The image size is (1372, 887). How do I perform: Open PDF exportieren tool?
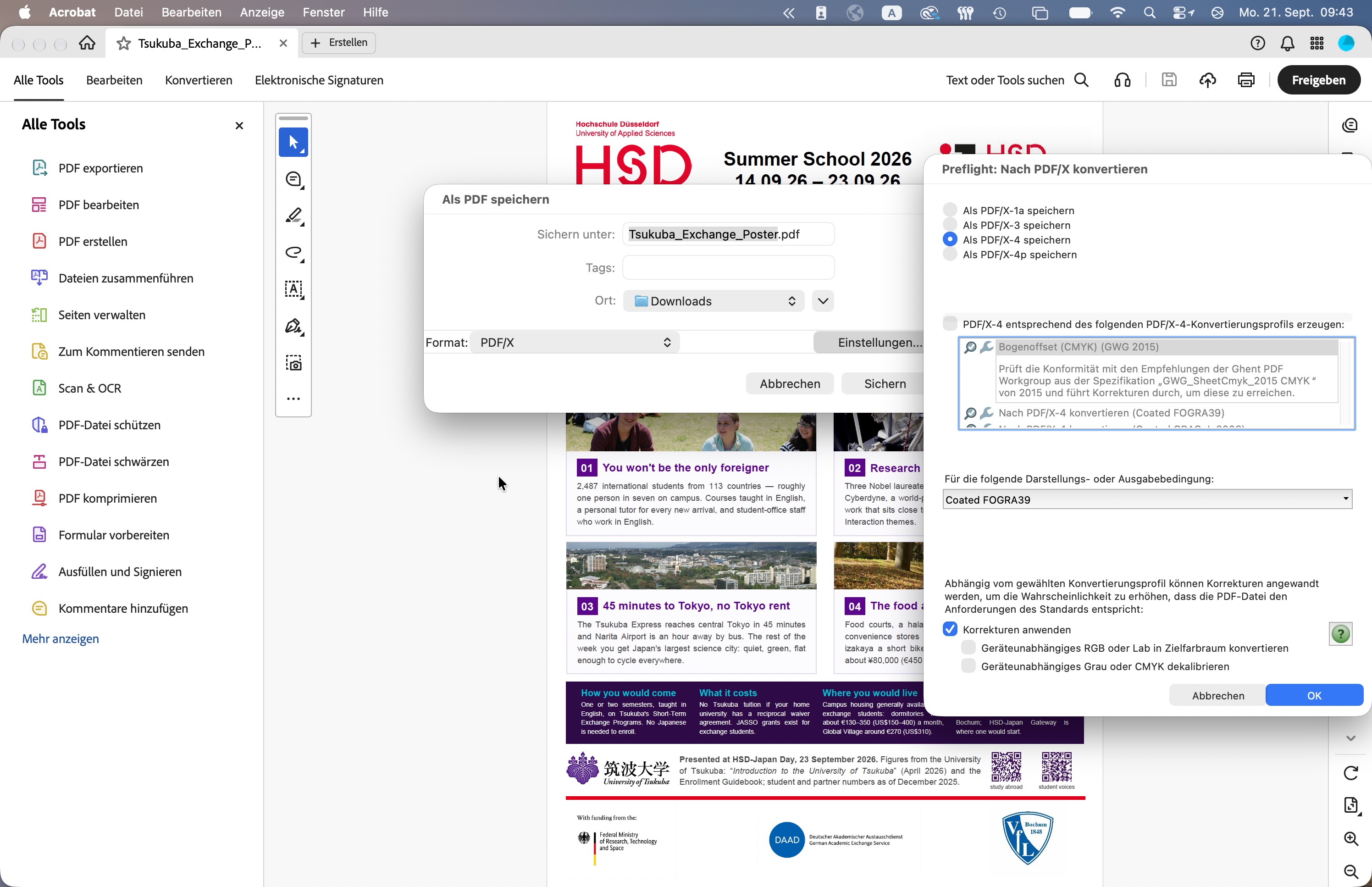click(x=87, y=168)
